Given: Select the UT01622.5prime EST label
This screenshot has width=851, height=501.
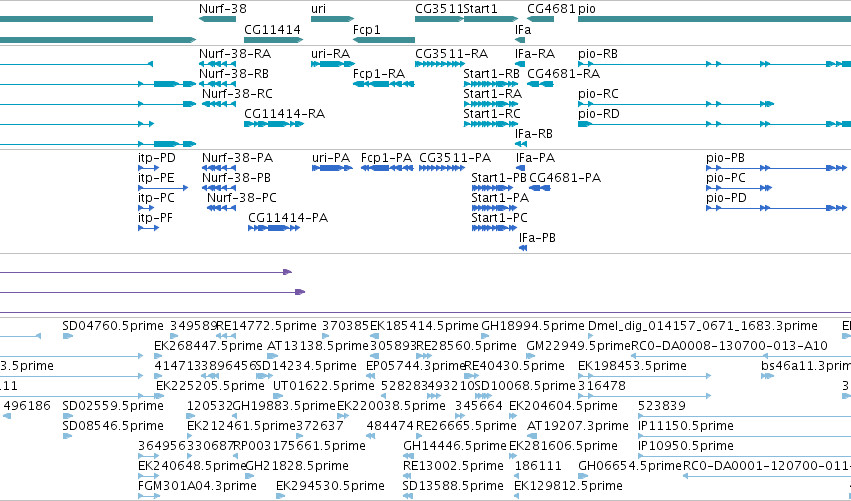Looking at the screenshot, I should (323, 386).
